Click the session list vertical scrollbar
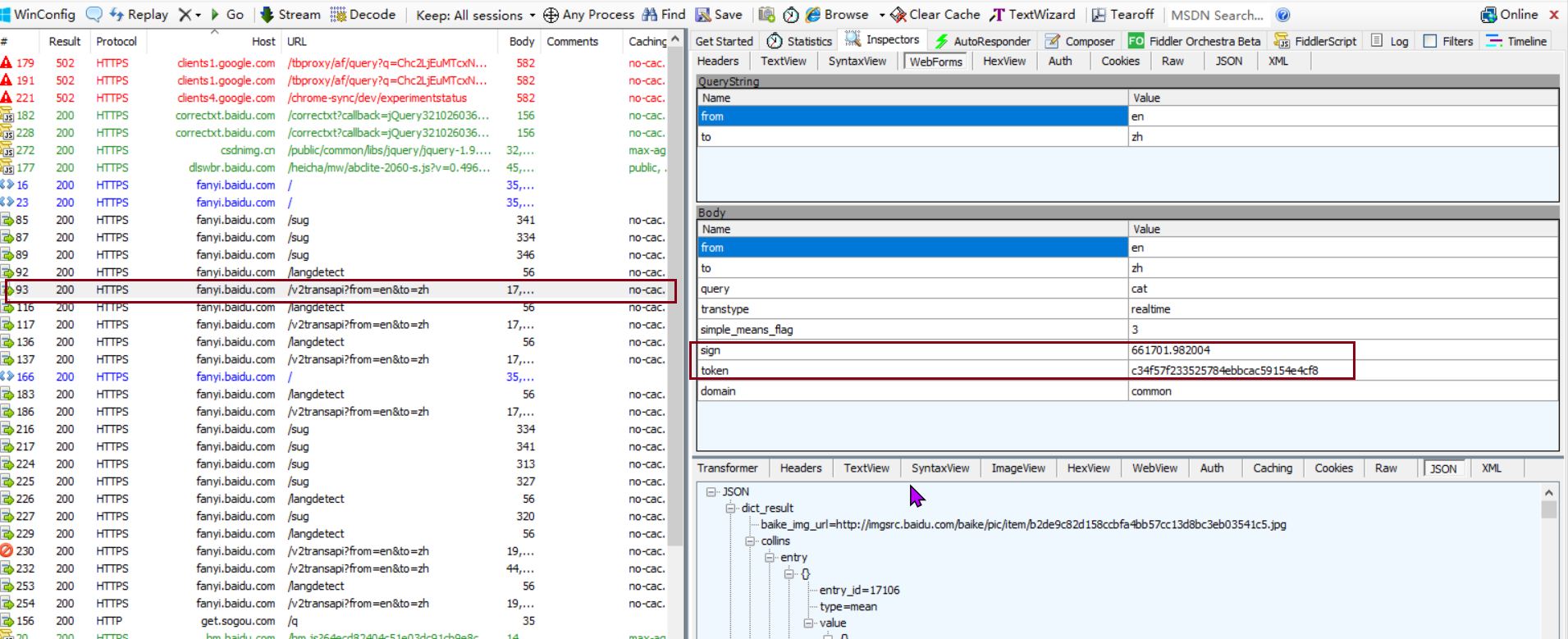Image resolution: width=1568 pixels, height=639 pixels. click(x=675, y=295)
